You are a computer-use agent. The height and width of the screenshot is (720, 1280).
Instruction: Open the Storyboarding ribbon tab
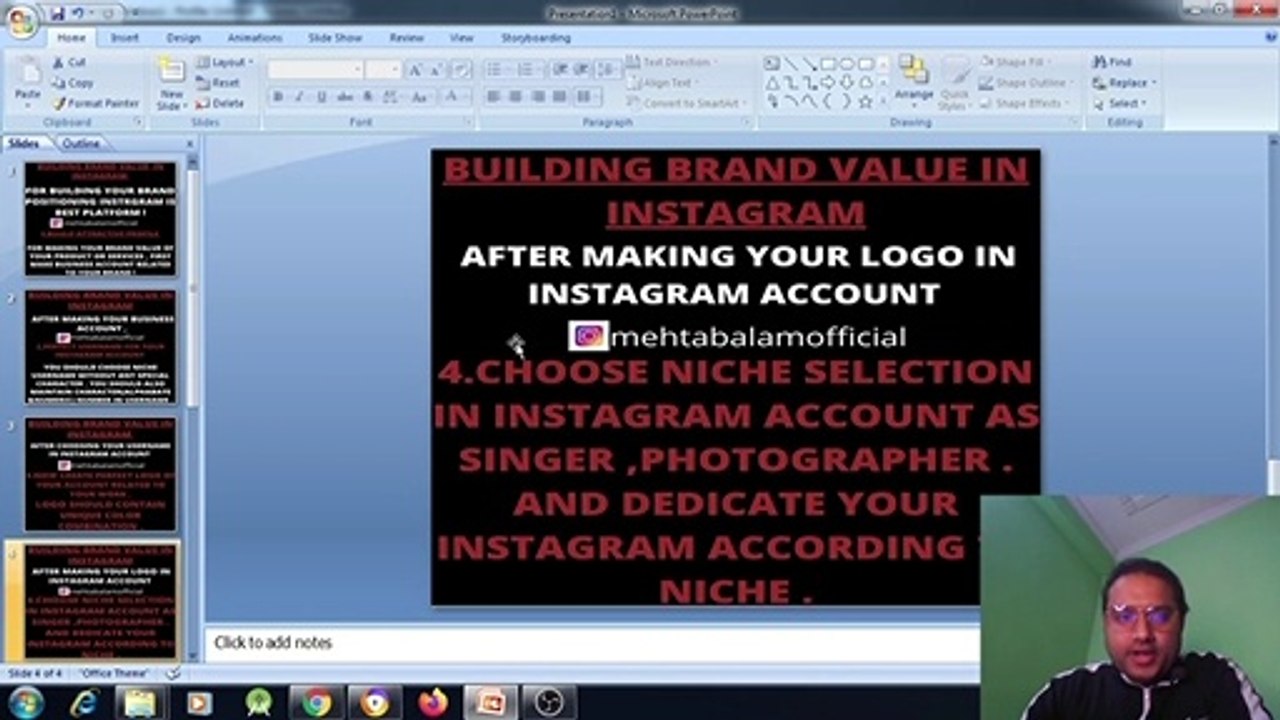(535, 38)
